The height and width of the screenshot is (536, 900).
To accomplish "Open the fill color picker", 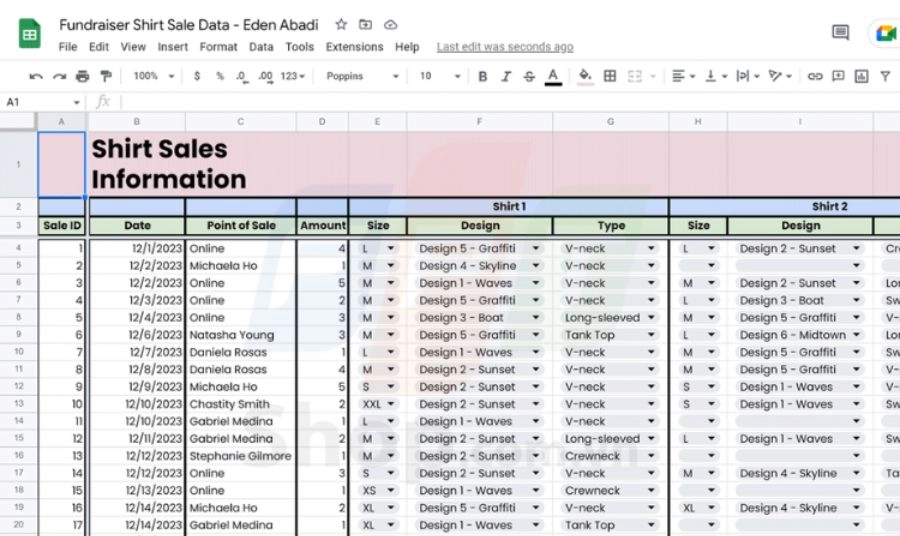I will coord(585,76).
